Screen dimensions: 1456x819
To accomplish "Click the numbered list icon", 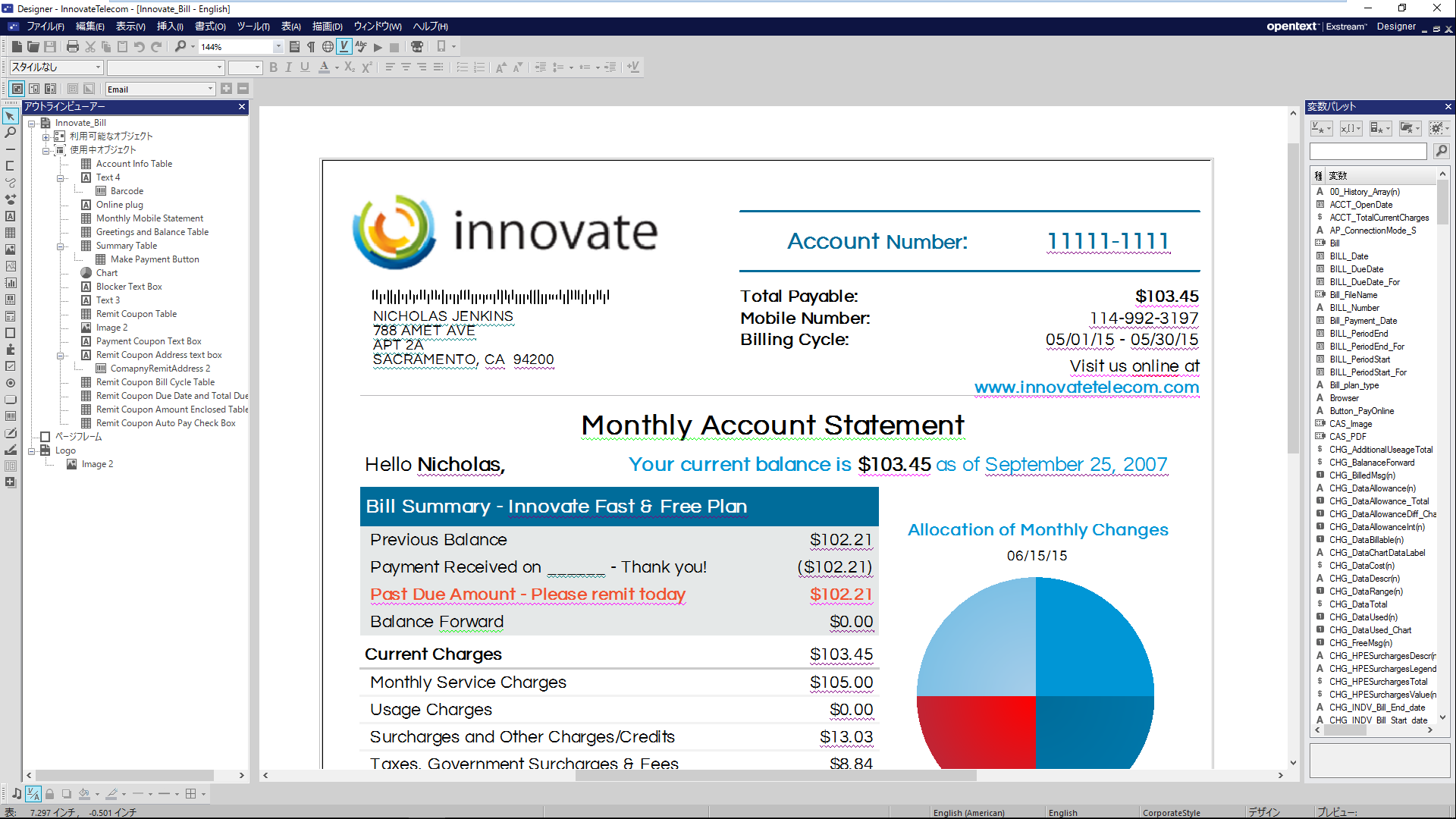I will (x=479, y=67).
